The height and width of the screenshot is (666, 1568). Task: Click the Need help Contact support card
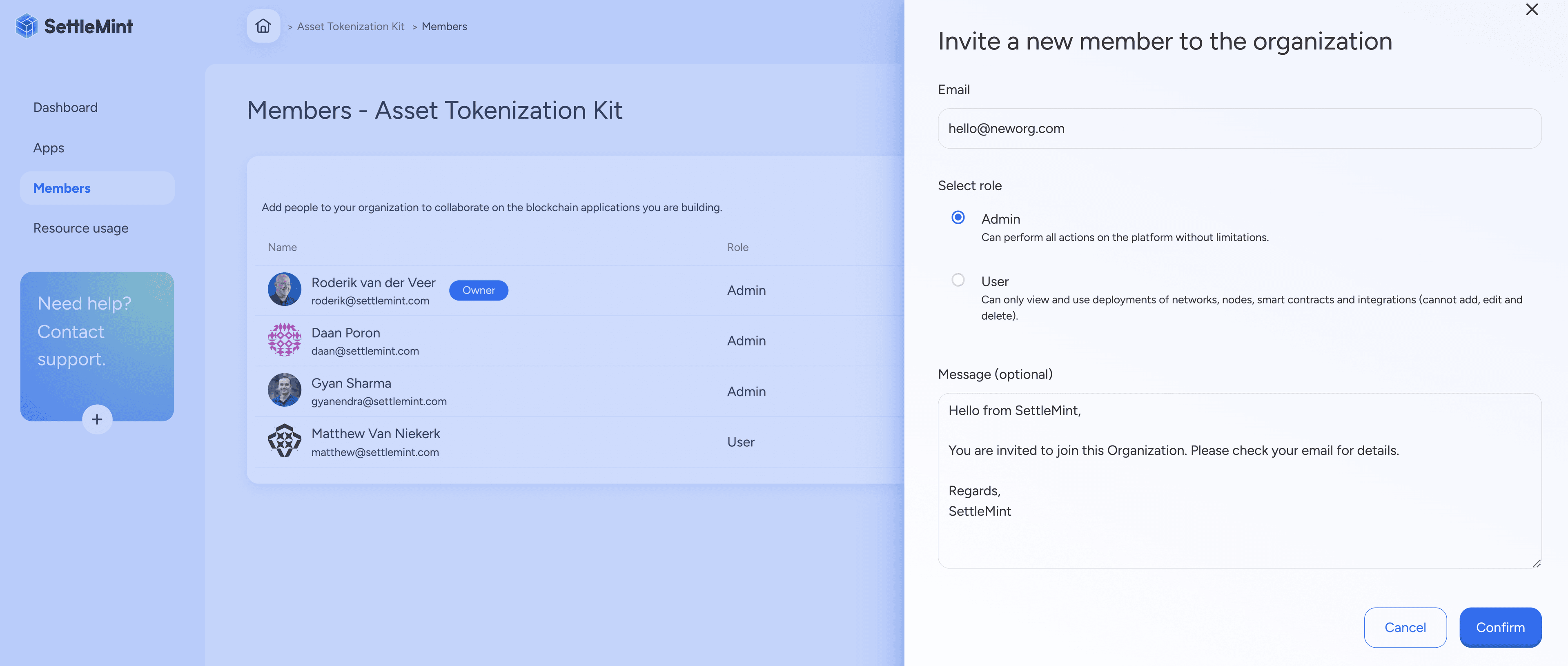pyautogui.click(x=97, y=346)
